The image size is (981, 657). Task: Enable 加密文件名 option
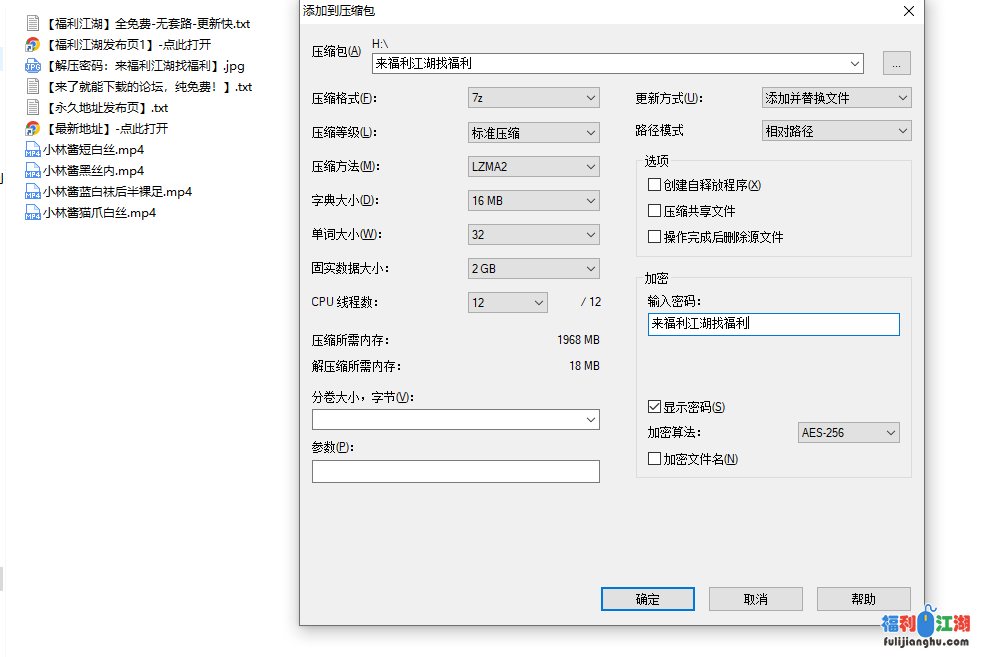[655, 458]
